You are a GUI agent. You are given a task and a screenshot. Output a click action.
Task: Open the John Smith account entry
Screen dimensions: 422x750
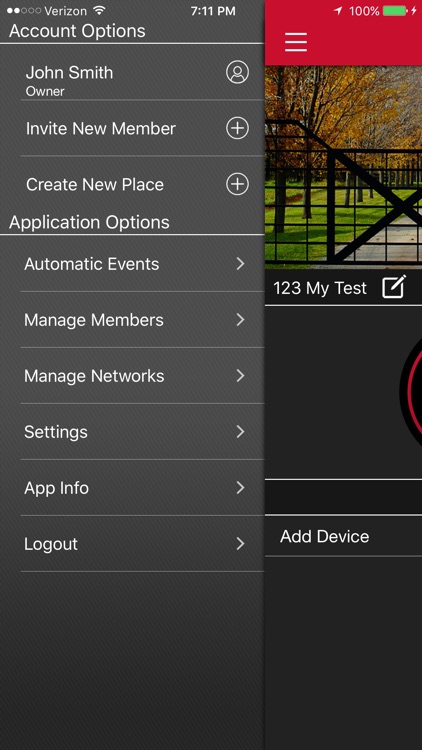coord(142,72)
